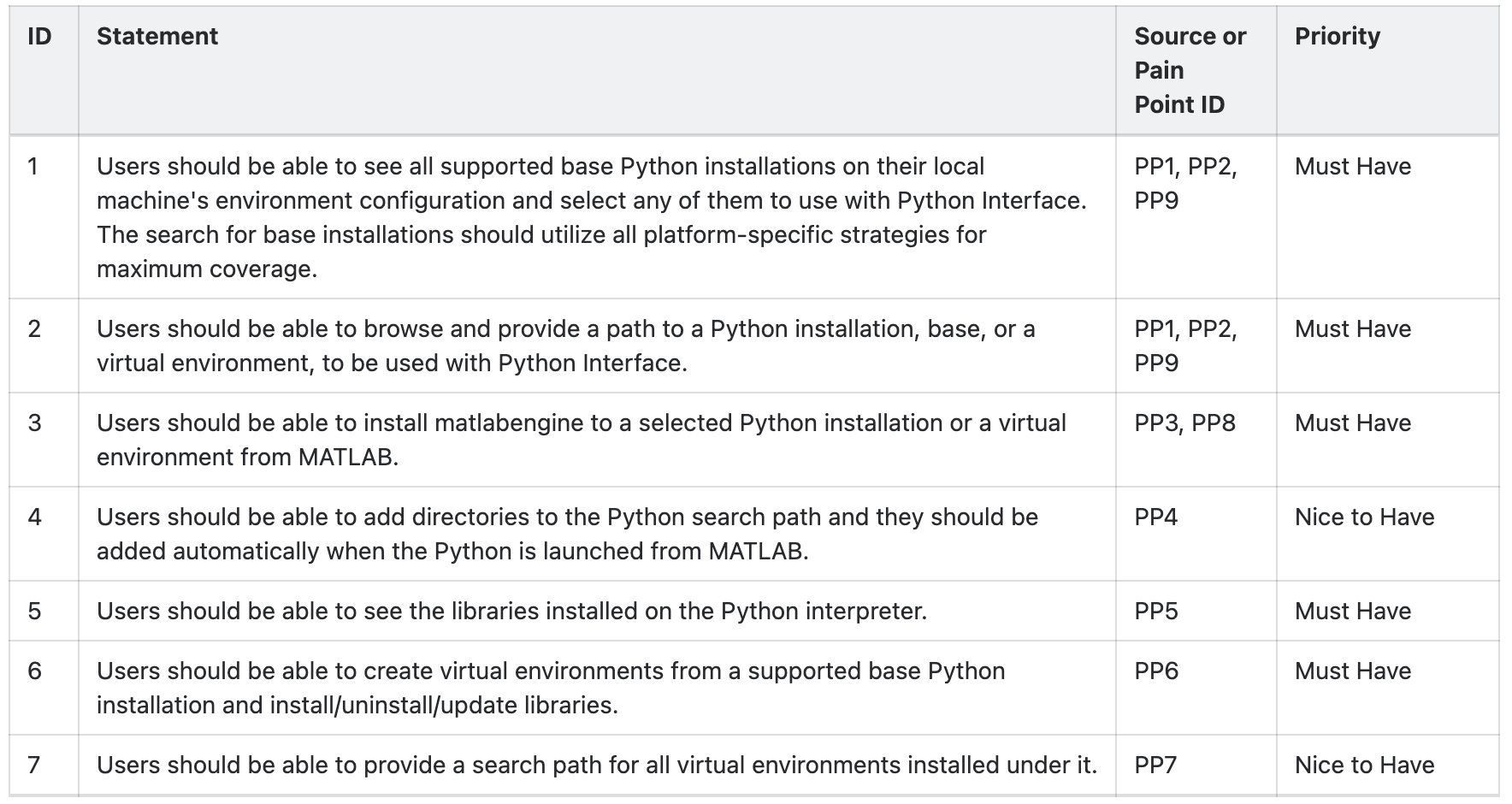The width and height of the screenshot is (1512, 804).
Task: Select statement about installing matlabengine
Action: (582, 440)
